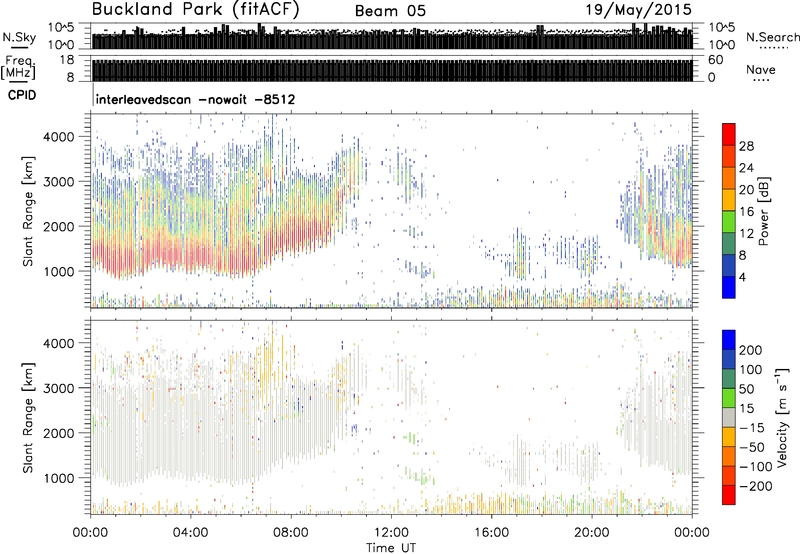Click the '20:00' time tick label

pyautogui.click(x=591, y=532)
